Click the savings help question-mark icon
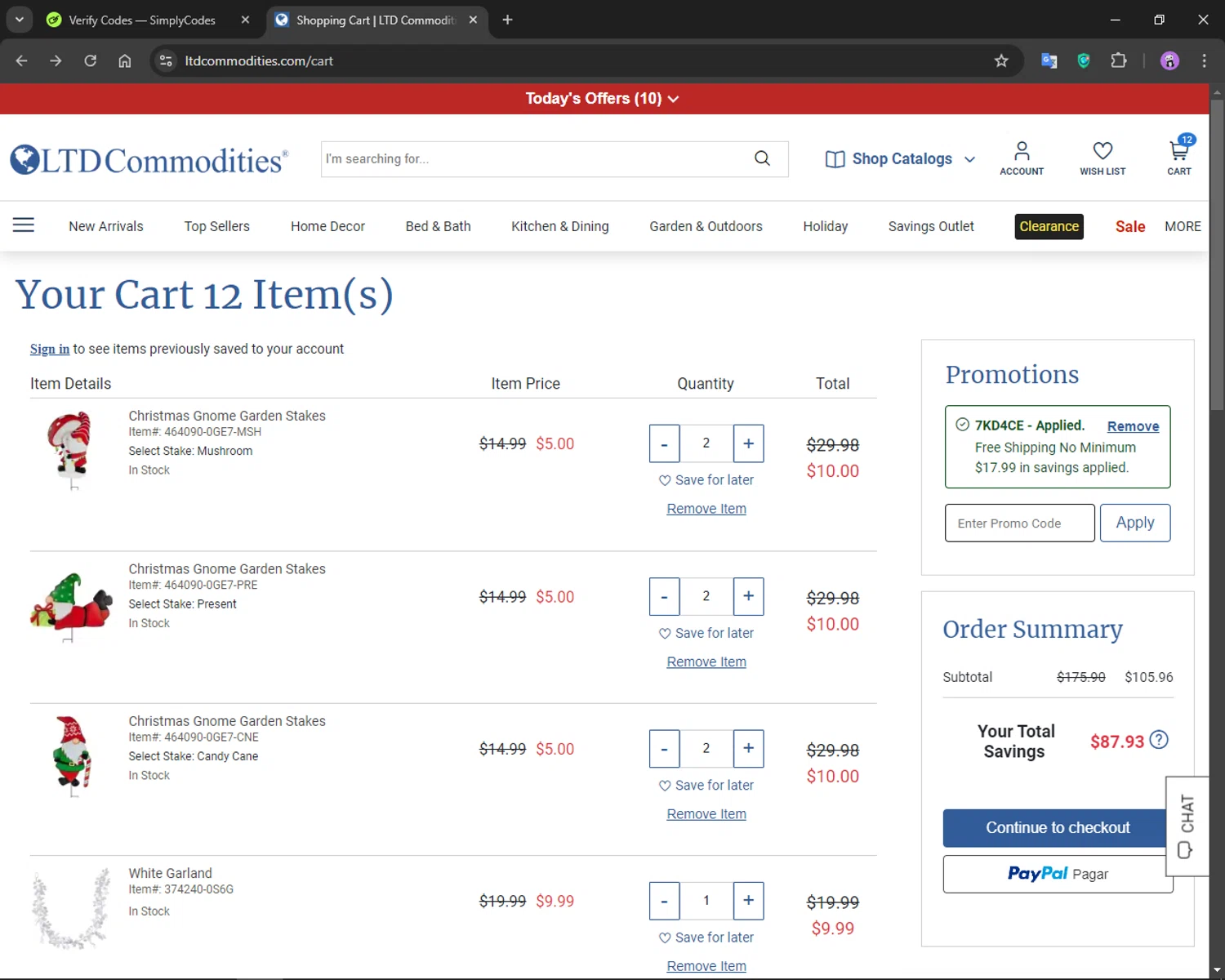1225x980 pixels. pos(1159,740)
